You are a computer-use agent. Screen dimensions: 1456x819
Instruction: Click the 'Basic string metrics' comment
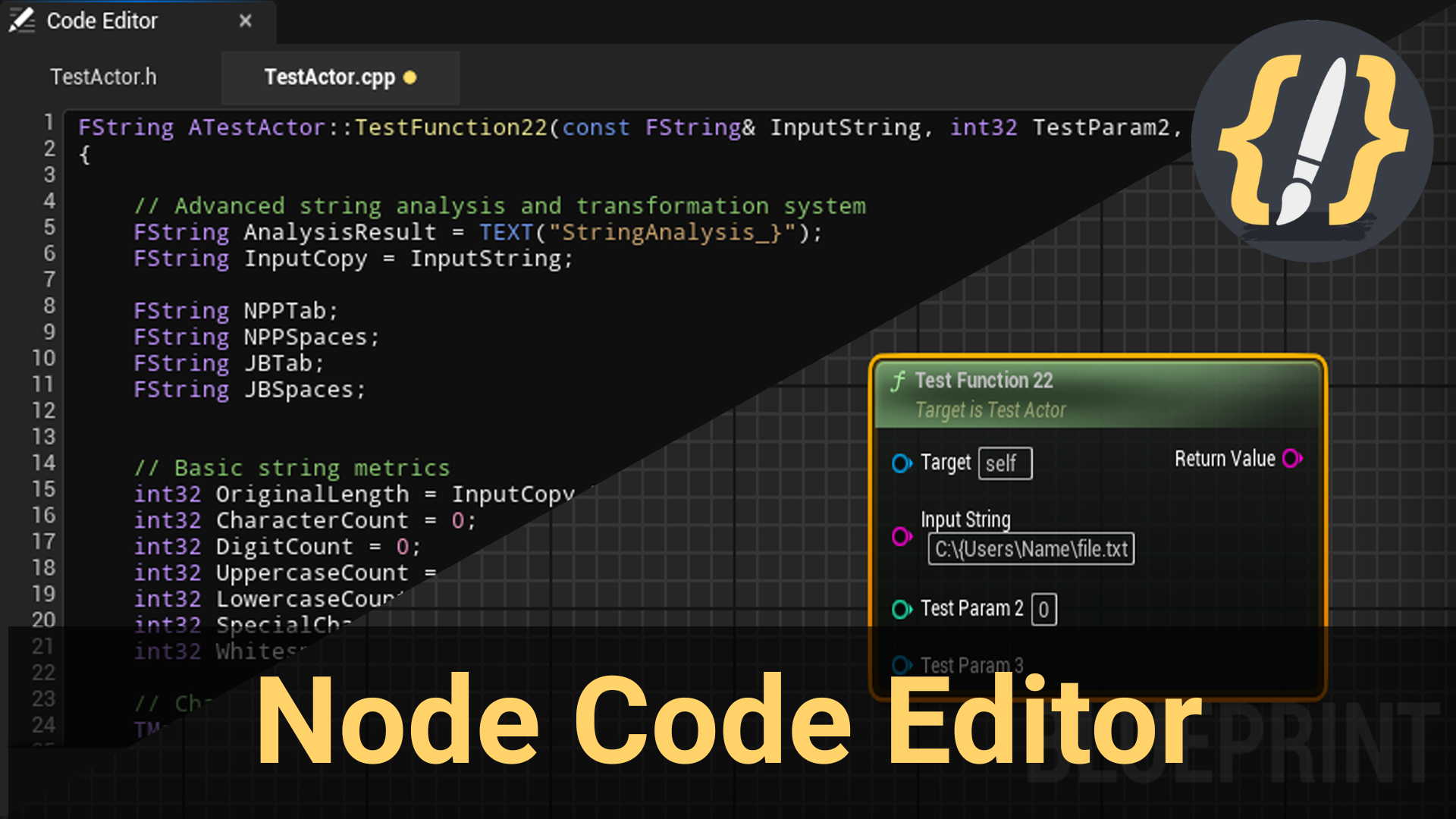[292, 468]
